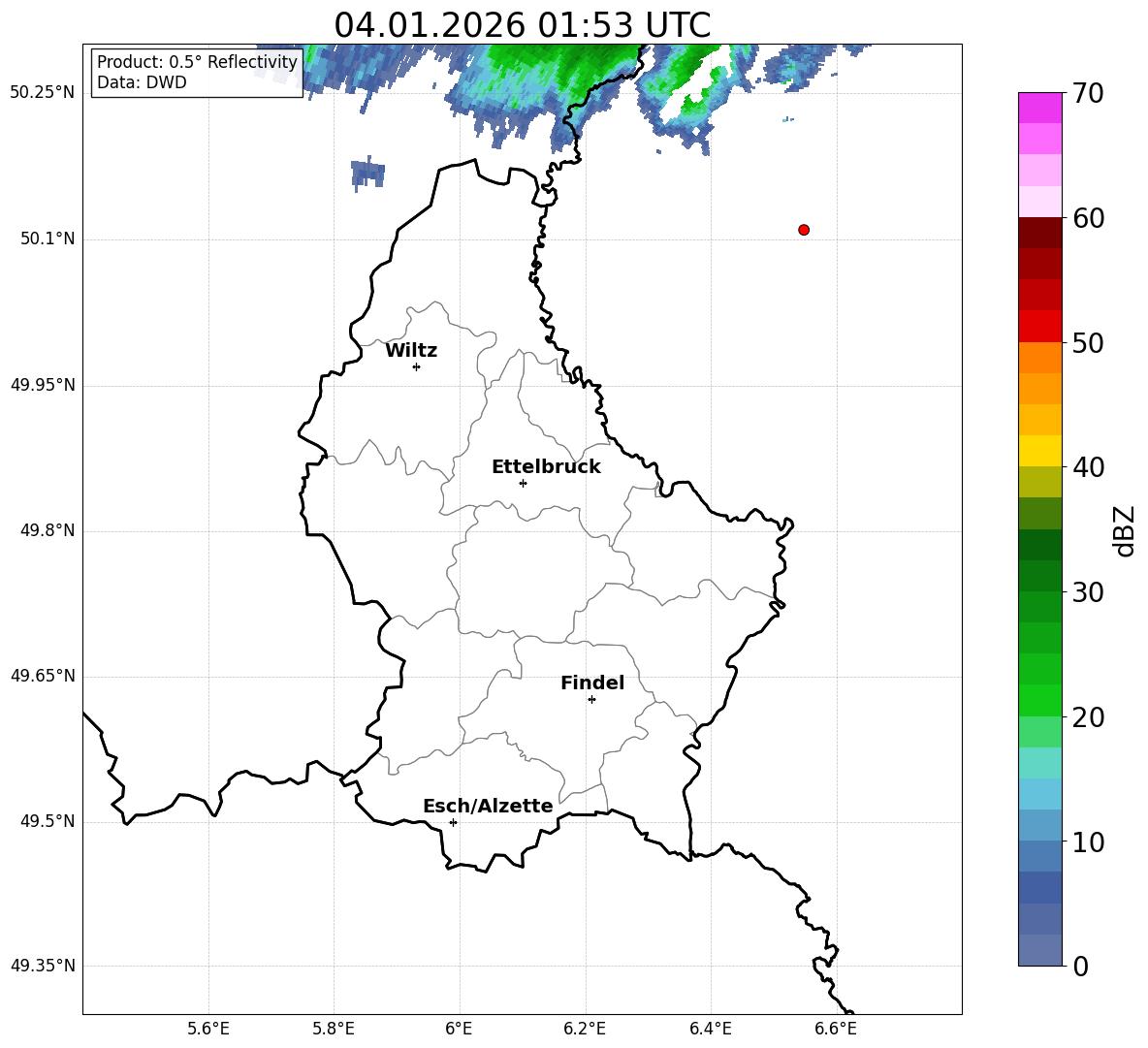Click the dBZ colorbar label
1148x1048 pixels.
click(1126, 530)
